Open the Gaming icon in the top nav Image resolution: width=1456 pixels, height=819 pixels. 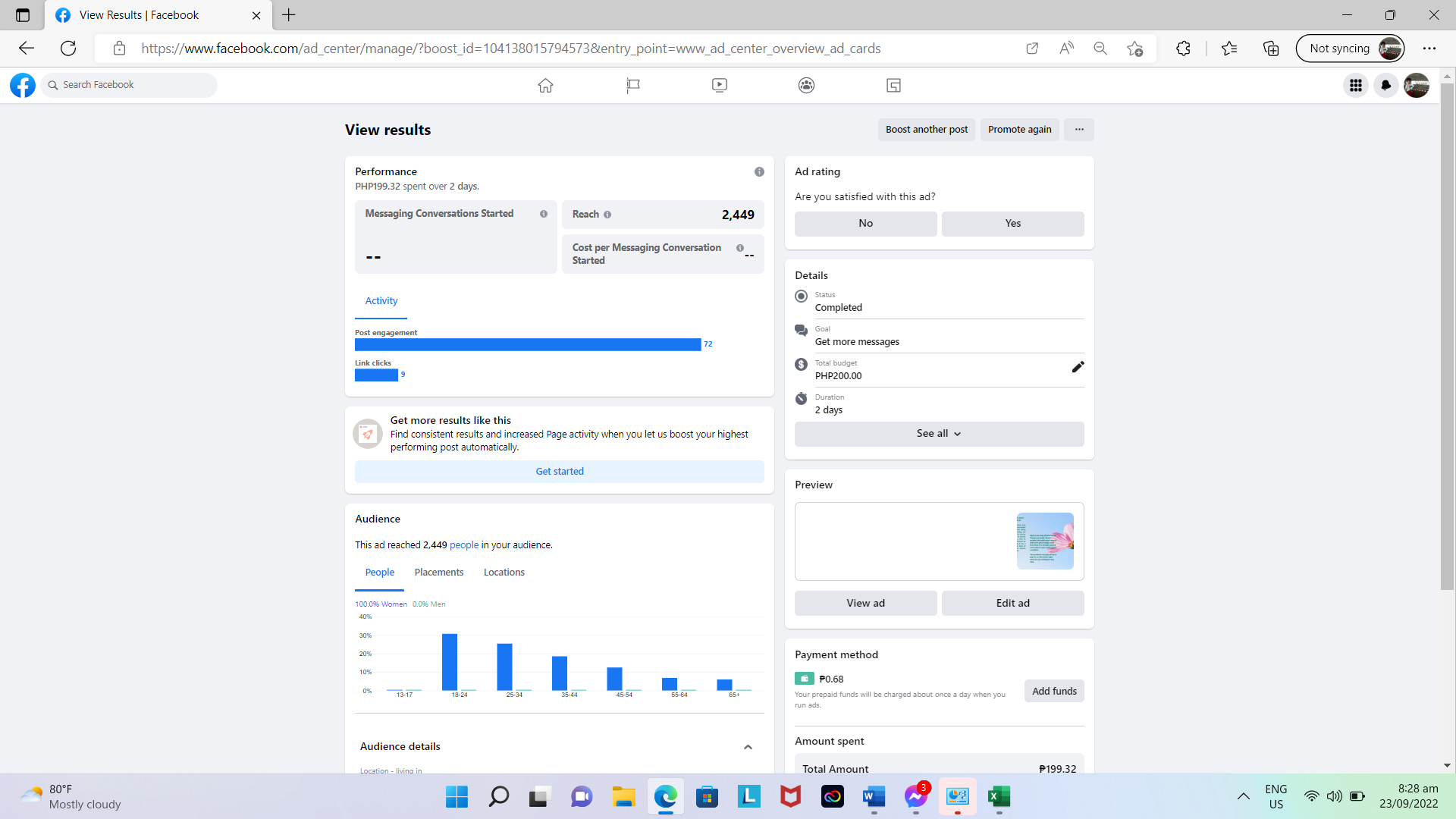pyautogui.click(x=893, y=85)
